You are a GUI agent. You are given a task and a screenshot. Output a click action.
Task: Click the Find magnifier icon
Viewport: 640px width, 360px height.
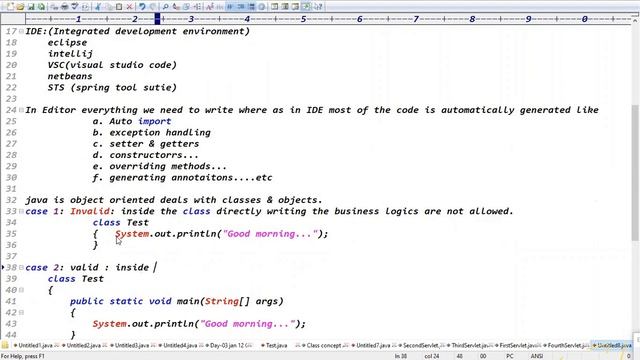click(x=165, y=7)
